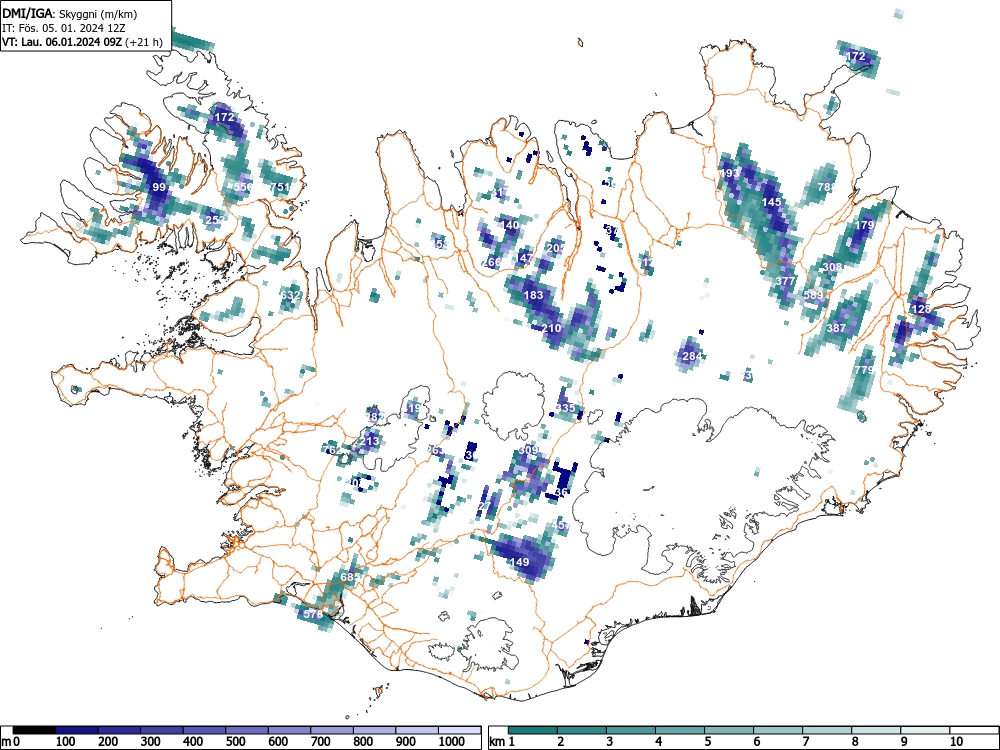Select the dark blue 100–200 m legend swatch
The image size is (1000, 750).
77,730
